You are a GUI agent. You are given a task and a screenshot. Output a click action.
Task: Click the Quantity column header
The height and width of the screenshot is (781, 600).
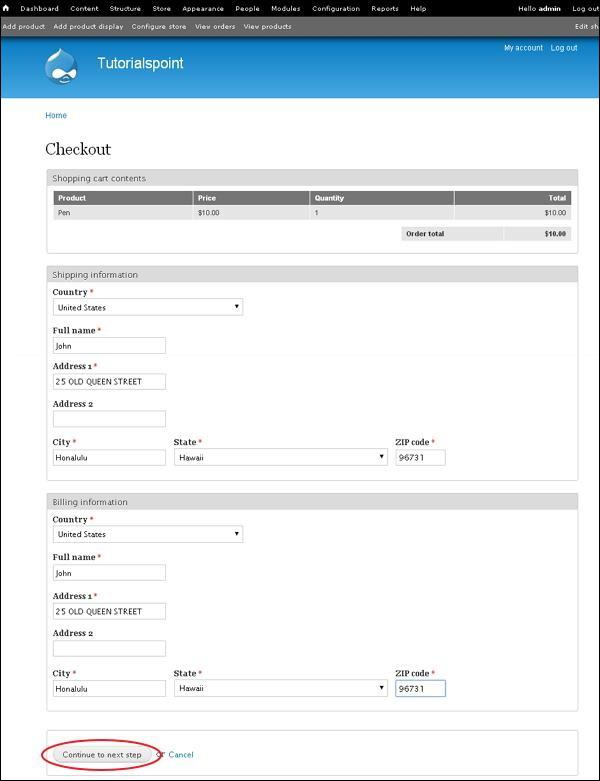click(x=382, y=198)
